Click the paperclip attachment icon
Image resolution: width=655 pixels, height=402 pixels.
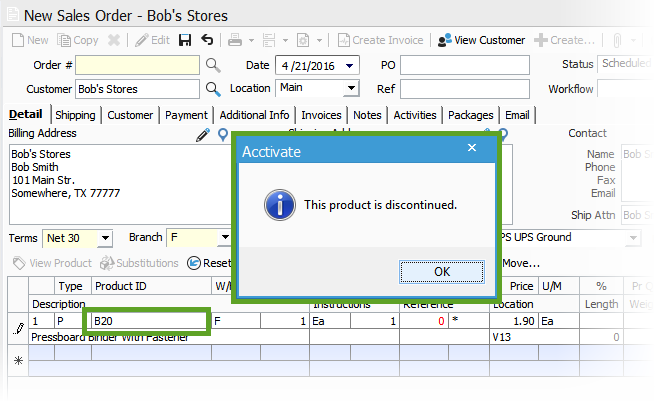(x=617, y=40)
